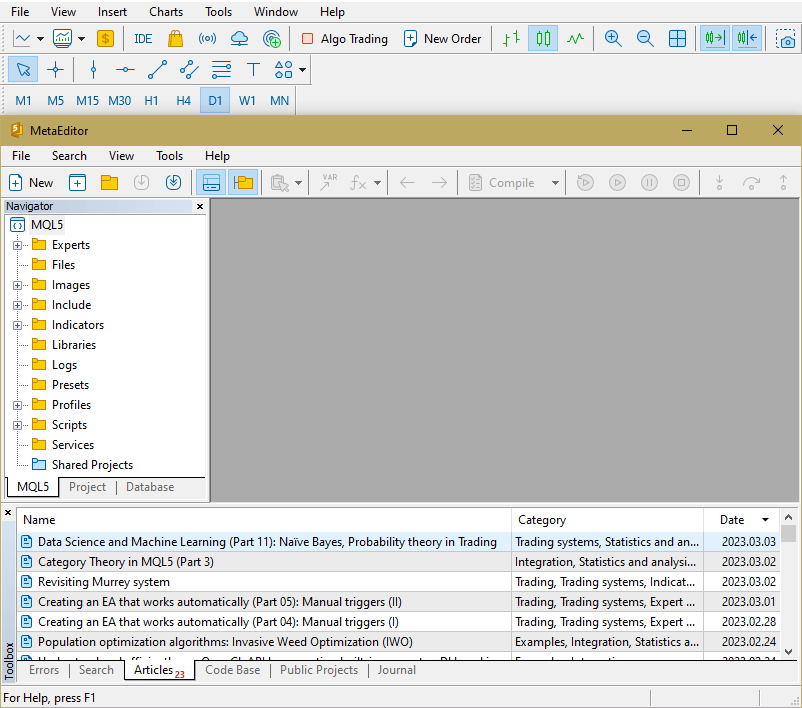Switch to the H4 timeframe
The width and height of the screenshot is (802, 708).
[x=183, y=100]
